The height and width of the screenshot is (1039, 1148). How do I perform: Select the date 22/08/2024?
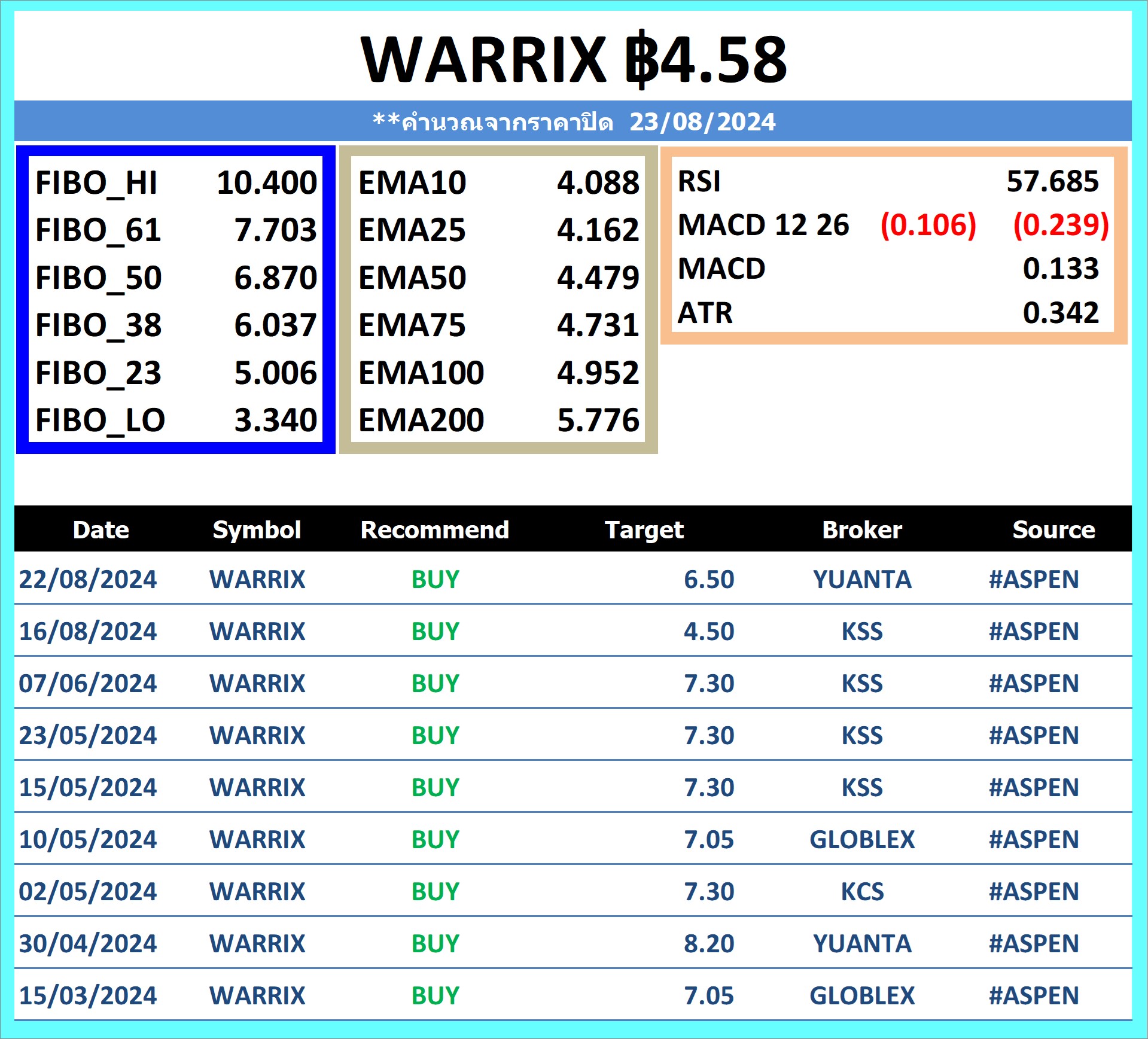pyautogui.click(x=88, y=580)
